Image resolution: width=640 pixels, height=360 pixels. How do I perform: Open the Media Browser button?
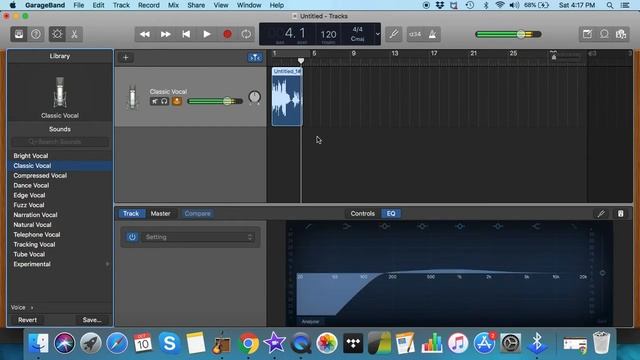621,34
